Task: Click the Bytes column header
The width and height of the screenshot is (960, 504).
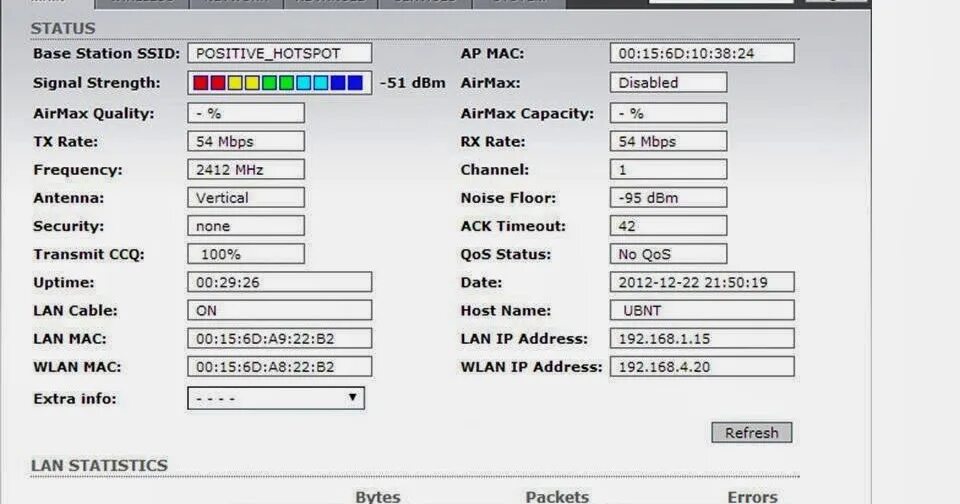Action: point(378,497)
